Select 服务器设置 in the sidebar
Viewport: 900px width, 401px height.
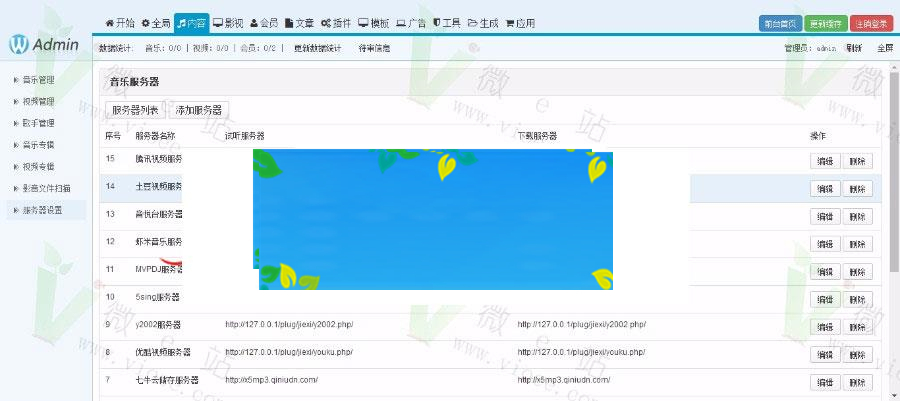tap(43, 210)
